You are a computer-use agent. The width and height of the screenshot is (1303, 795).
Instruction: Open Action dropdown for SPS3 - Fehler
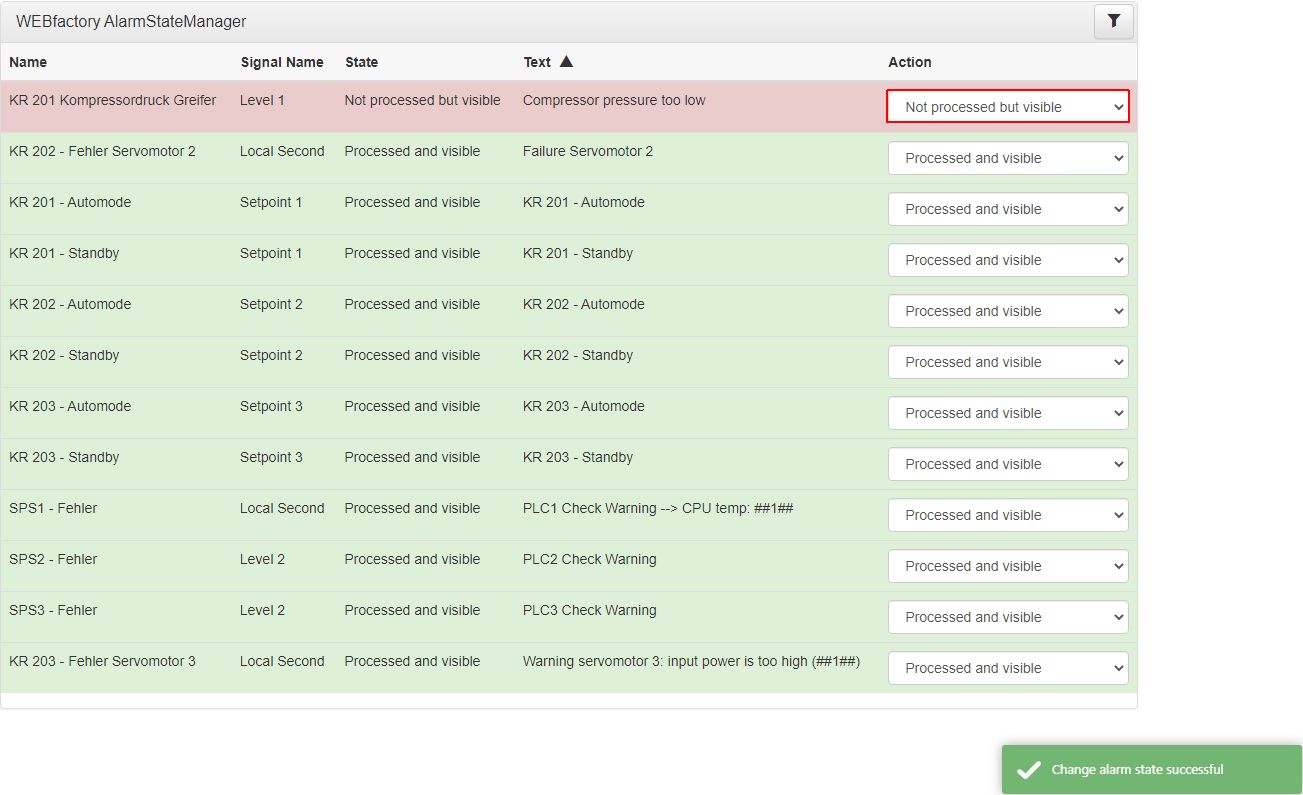pos(1008,617)
